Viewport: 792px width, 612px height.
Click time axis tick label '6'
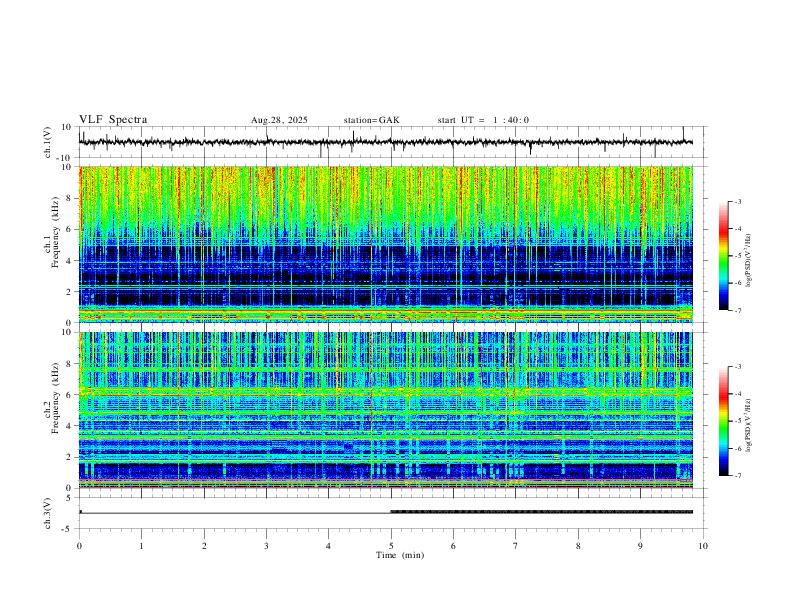point(454,546)
